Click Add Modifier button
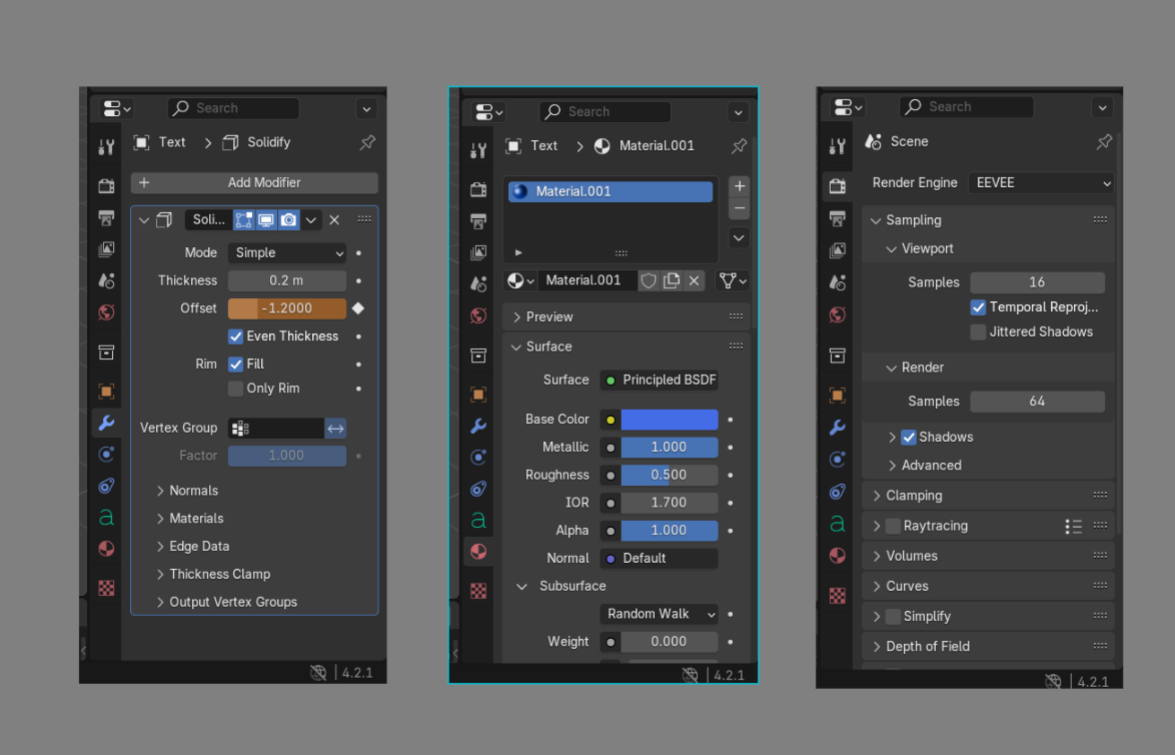1175x755 pixels. click(254, 183)
